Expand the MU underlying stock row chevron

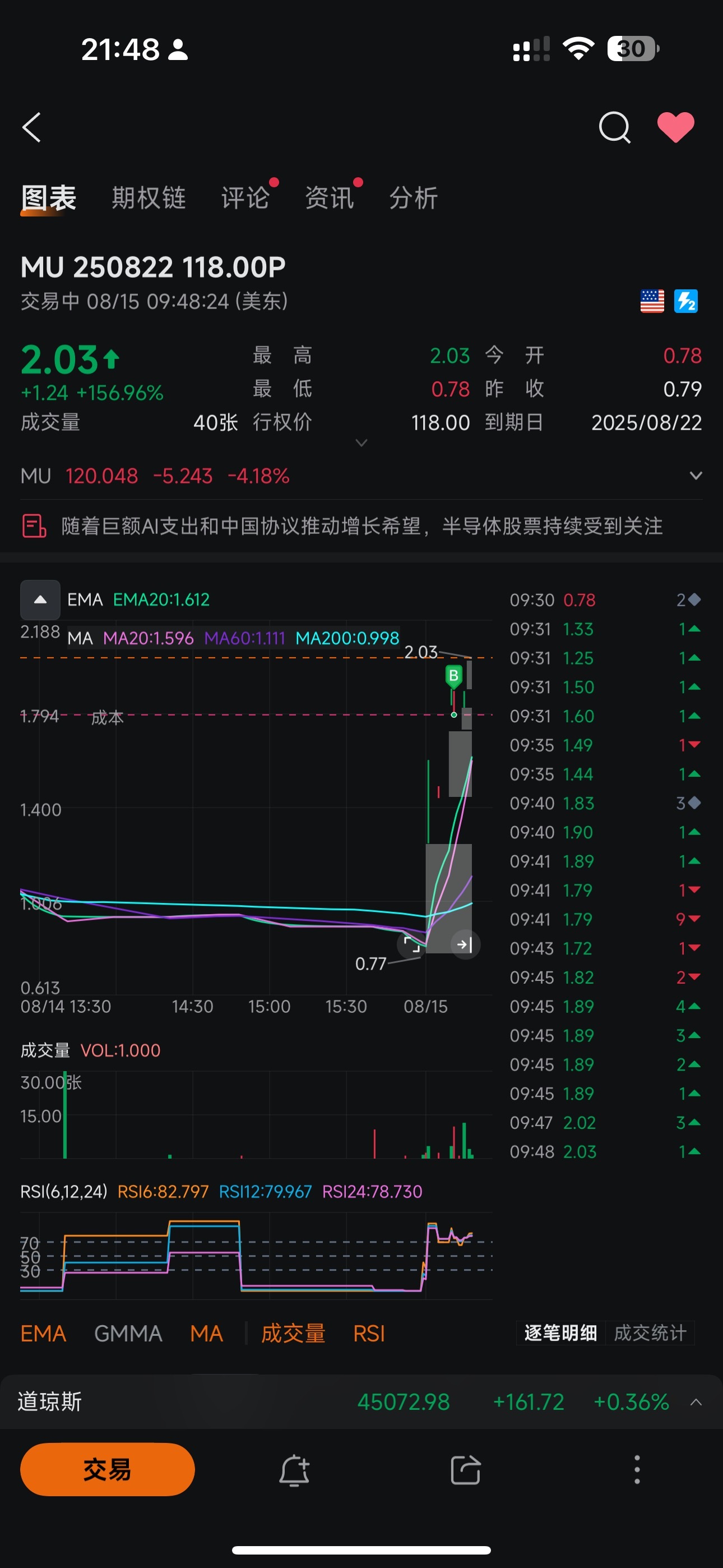click(696, 476)
